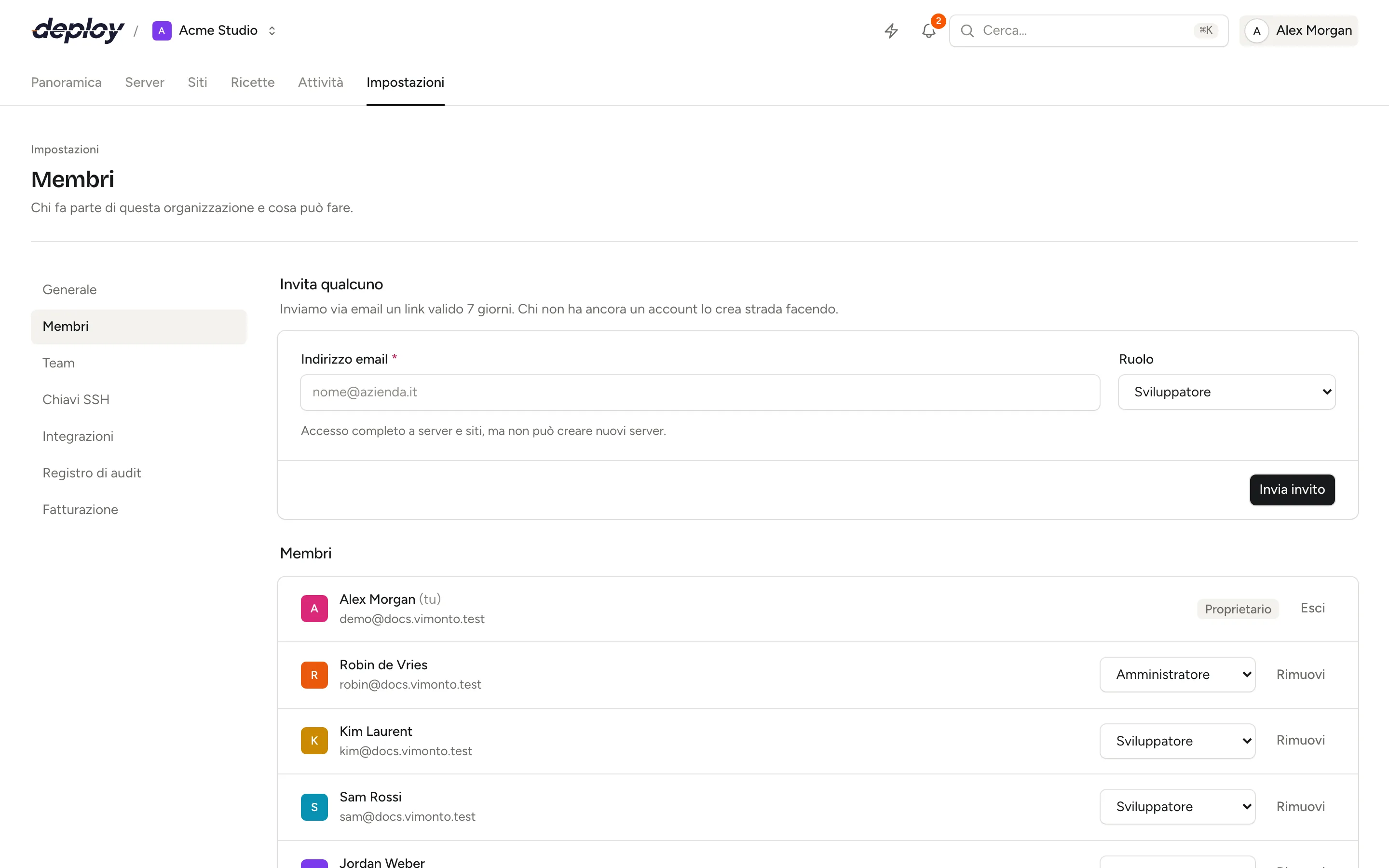Open the notifications bell icon
Viewport: 1389px width, 868px height.
(929, 30)
